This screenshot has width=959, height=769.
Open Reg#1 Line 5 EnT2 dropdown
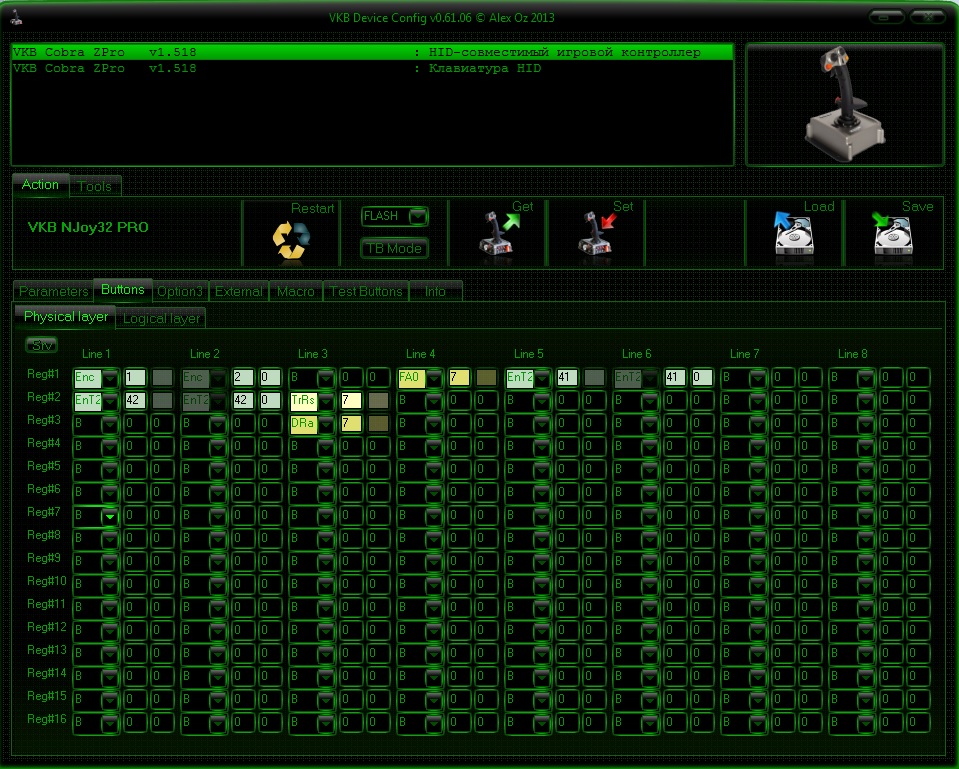(542, 378)
